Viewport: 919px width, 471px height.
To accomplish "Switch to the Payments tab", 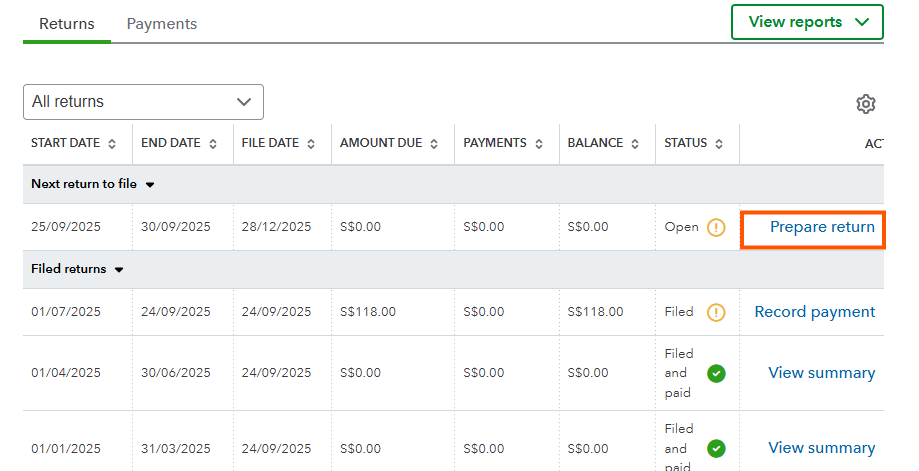I will 162,24.
